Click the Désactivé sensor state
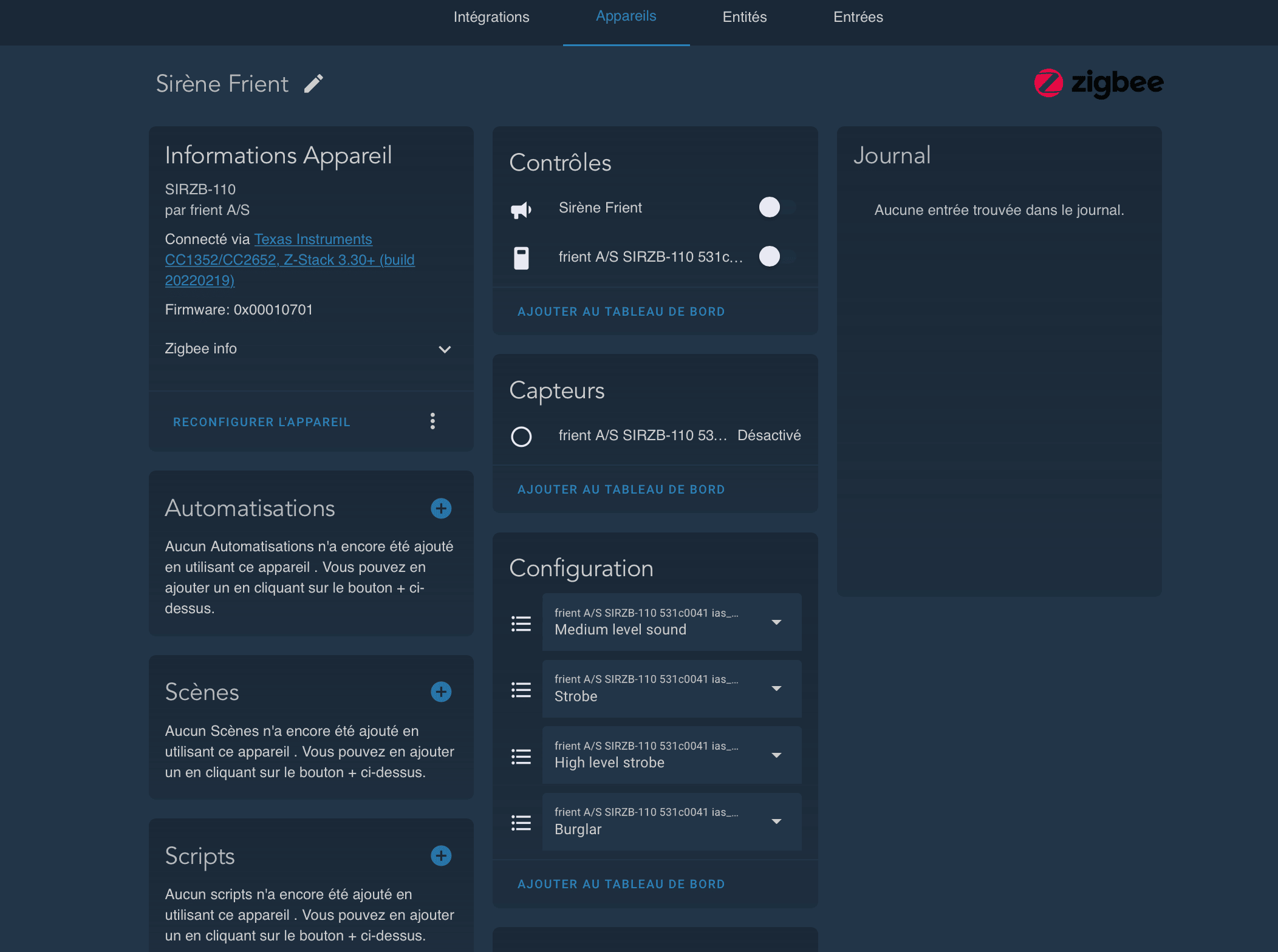The height and width of the screenshot is (952, 1278). 769,435
